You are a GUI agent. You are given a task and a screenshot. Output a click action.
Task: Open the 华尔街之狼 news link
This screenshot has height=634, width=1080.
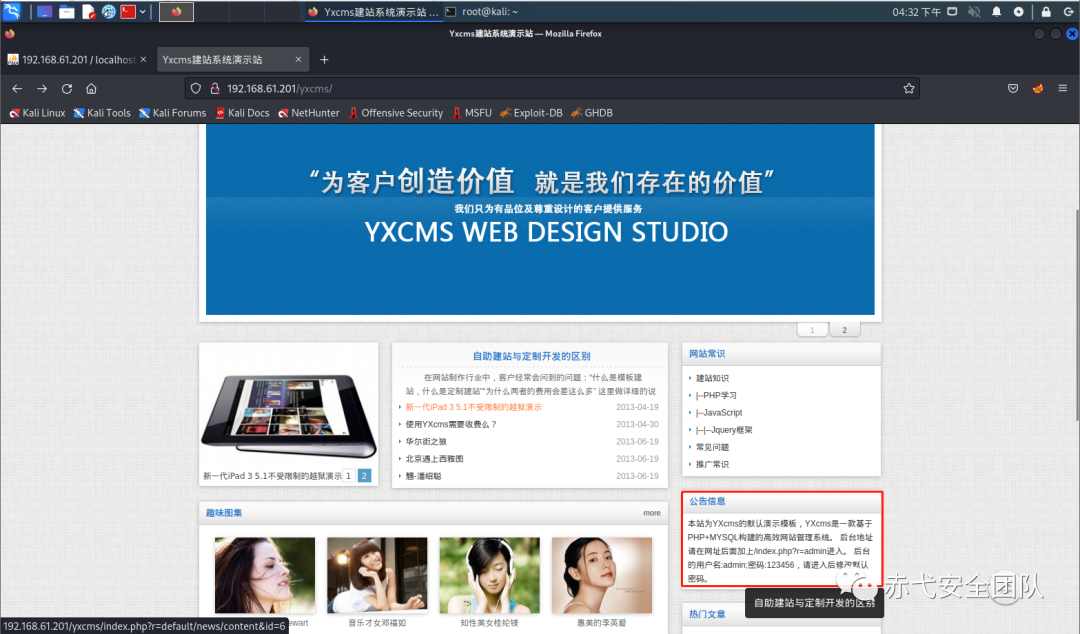(426, 442)
